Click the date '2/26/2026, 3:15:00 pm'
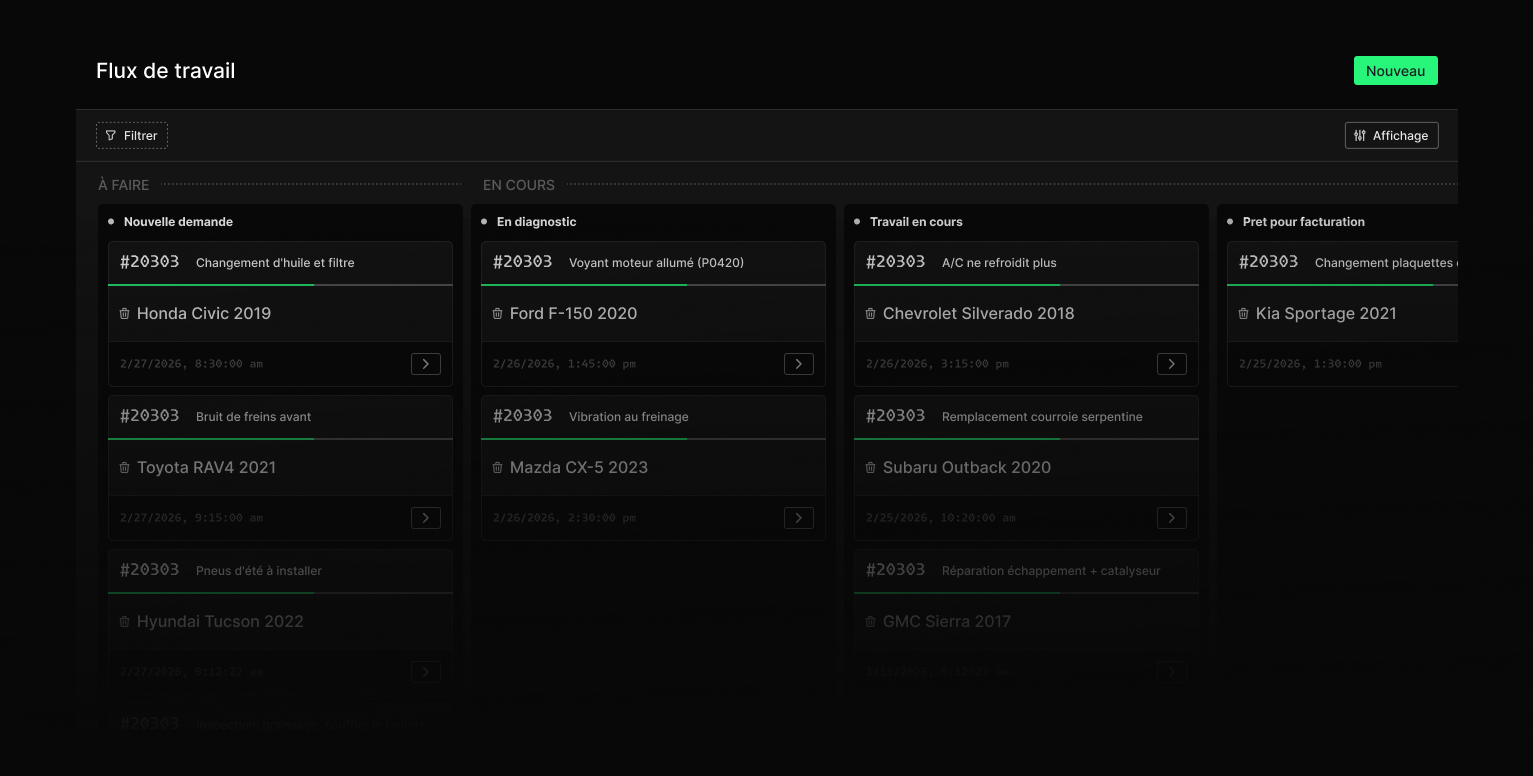This screenshot has height=776, width=1533. point(937,364)
